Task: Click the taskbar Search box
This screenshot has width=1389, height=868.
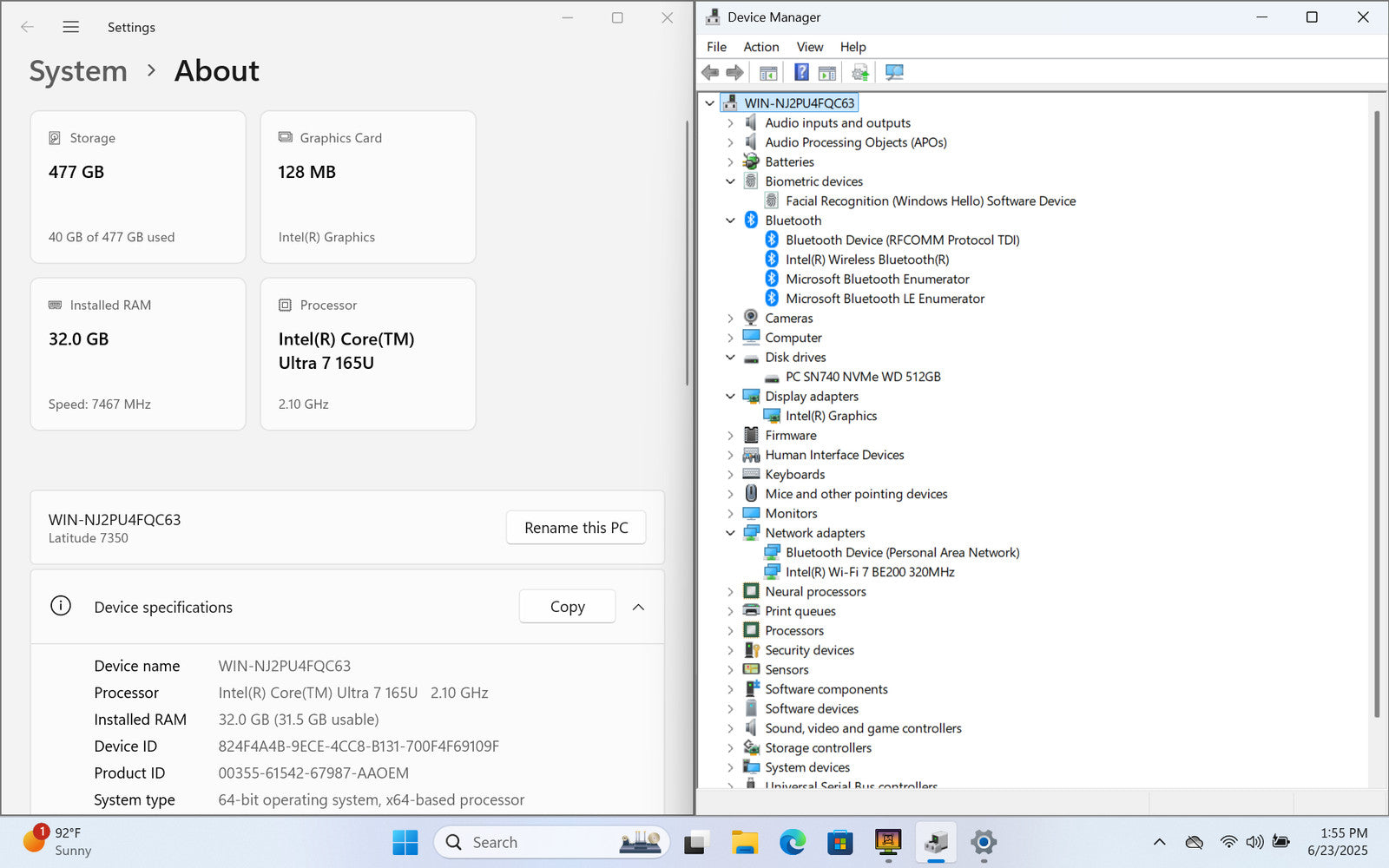Action: click(552, 842)
